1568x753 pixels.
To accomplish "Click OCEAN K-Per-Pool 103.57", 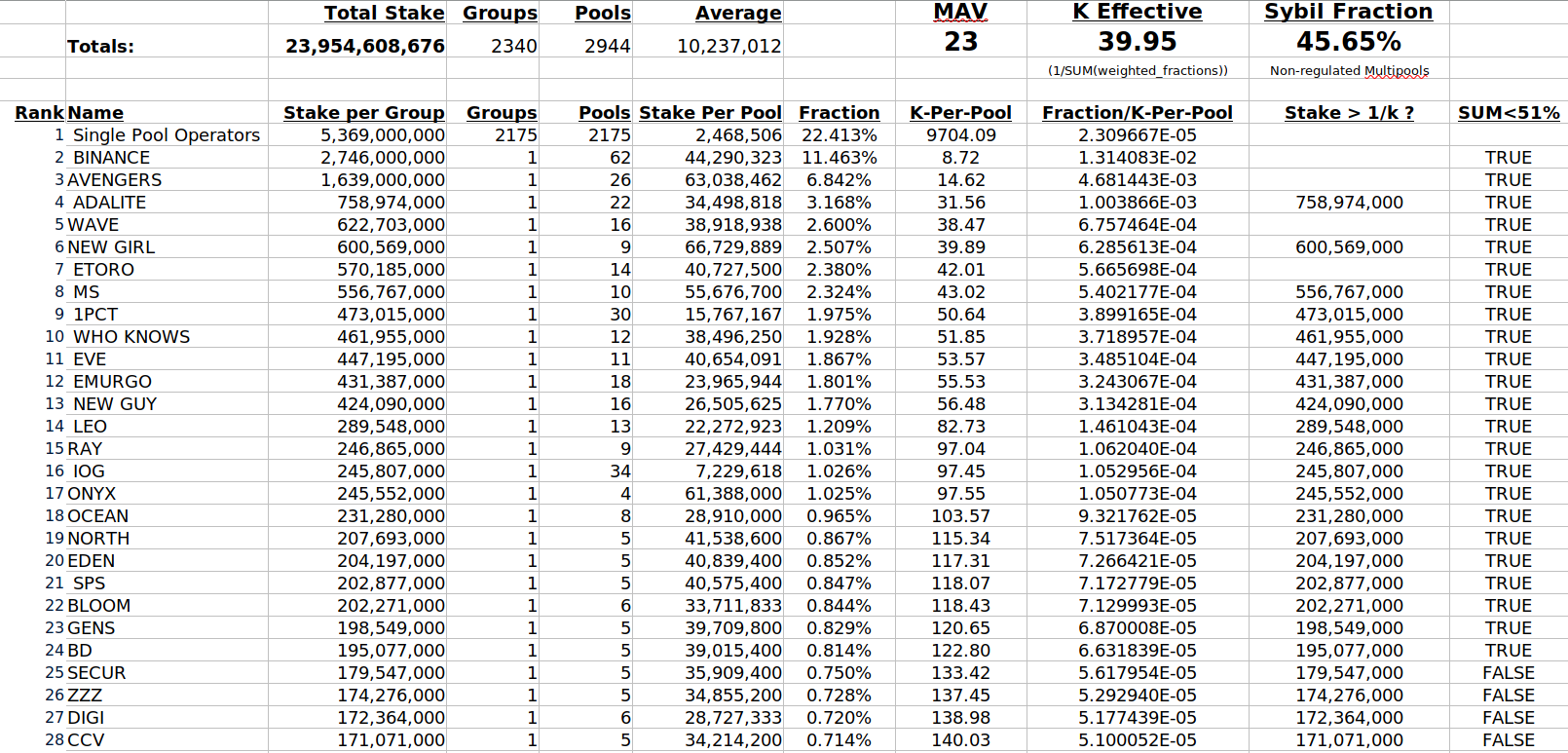I will click(x=961, y=516).
